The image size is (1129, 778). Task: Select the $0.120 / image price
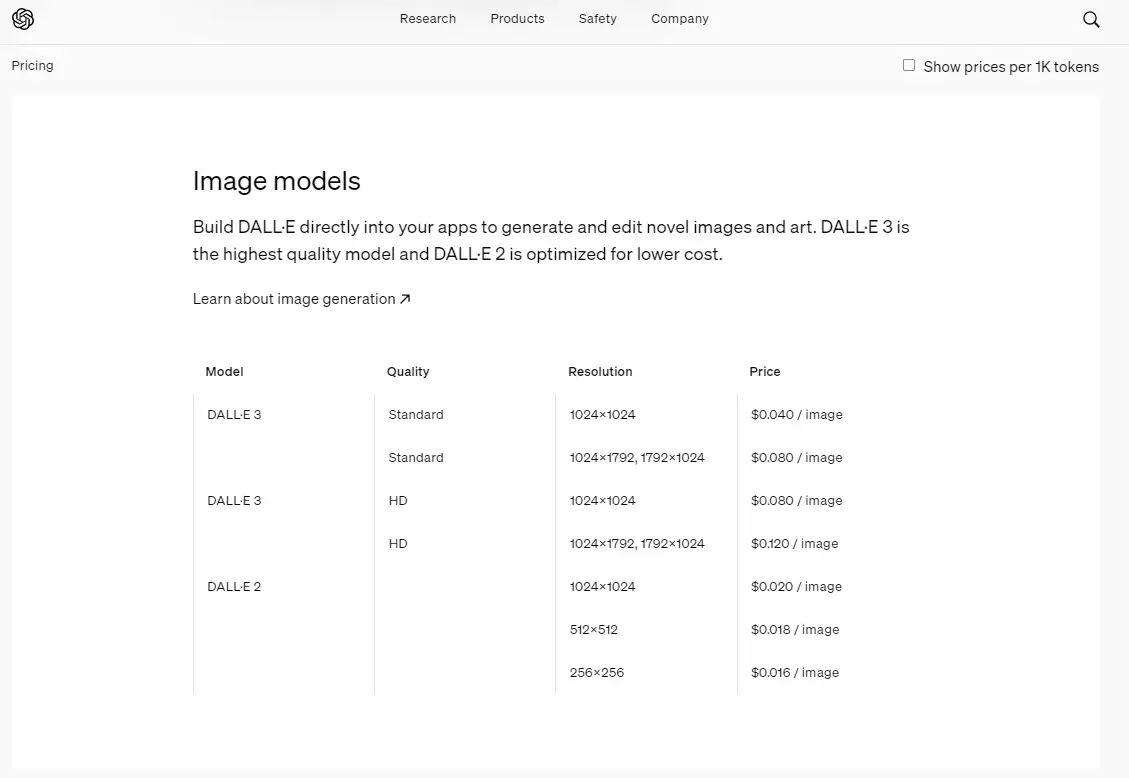794,543
